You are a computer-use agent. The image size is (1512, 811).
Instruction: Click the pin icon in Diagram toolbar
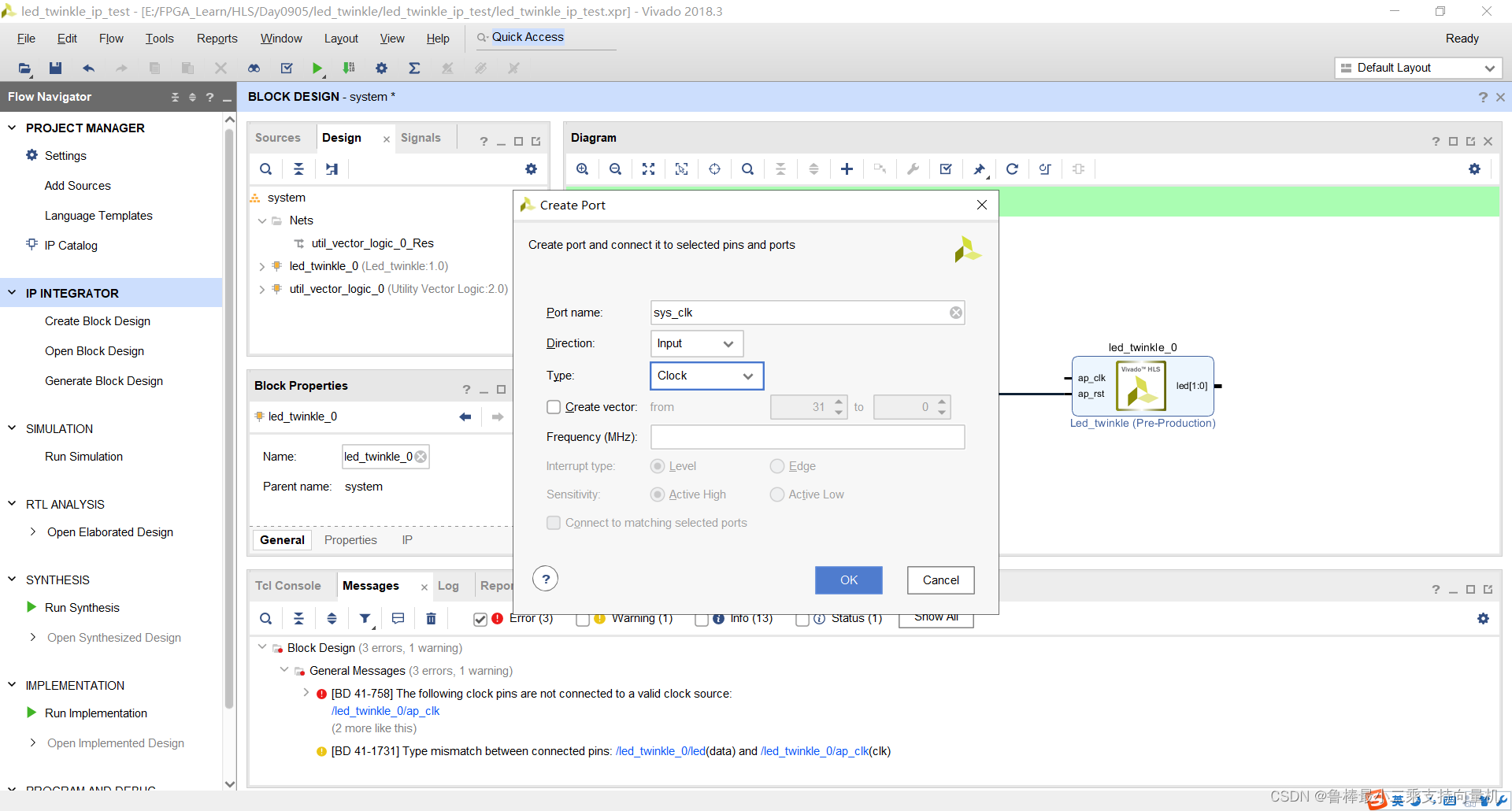pyautogui.click(x=979, y=169)
